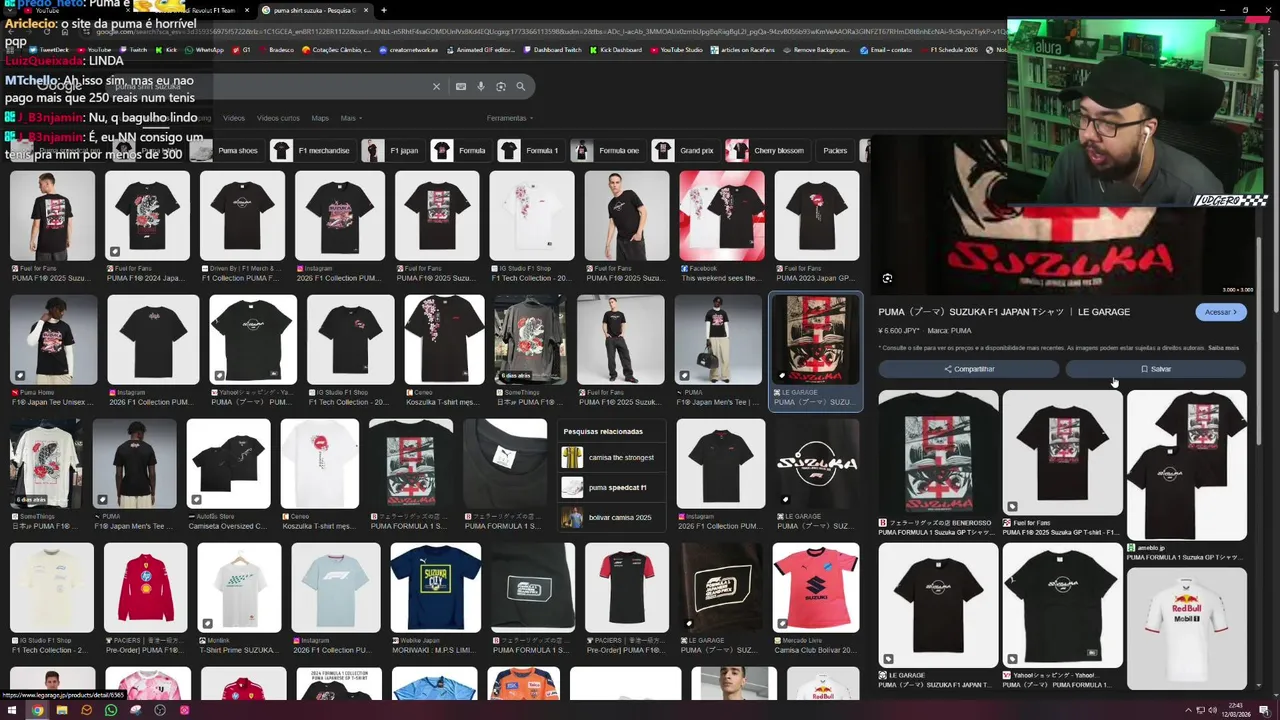Open the pink app on the taskbar
Image resolution: width=1280 pixels, height=720 pixels.
(x=184, y=710)
